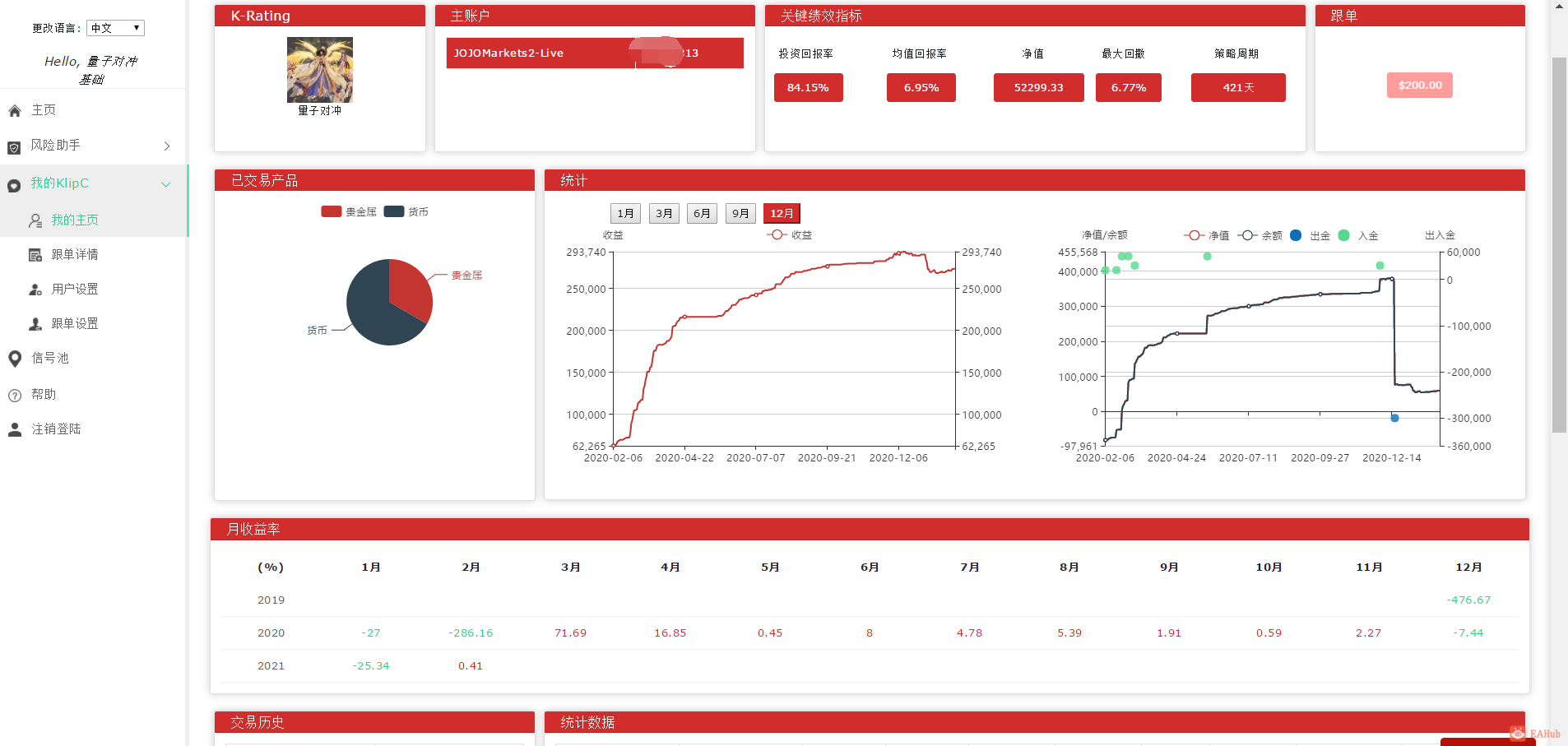Click the 52299.33 net value badge
Image resolution: width=1568 pixels, height=746 pixels.
point(1038,88)
